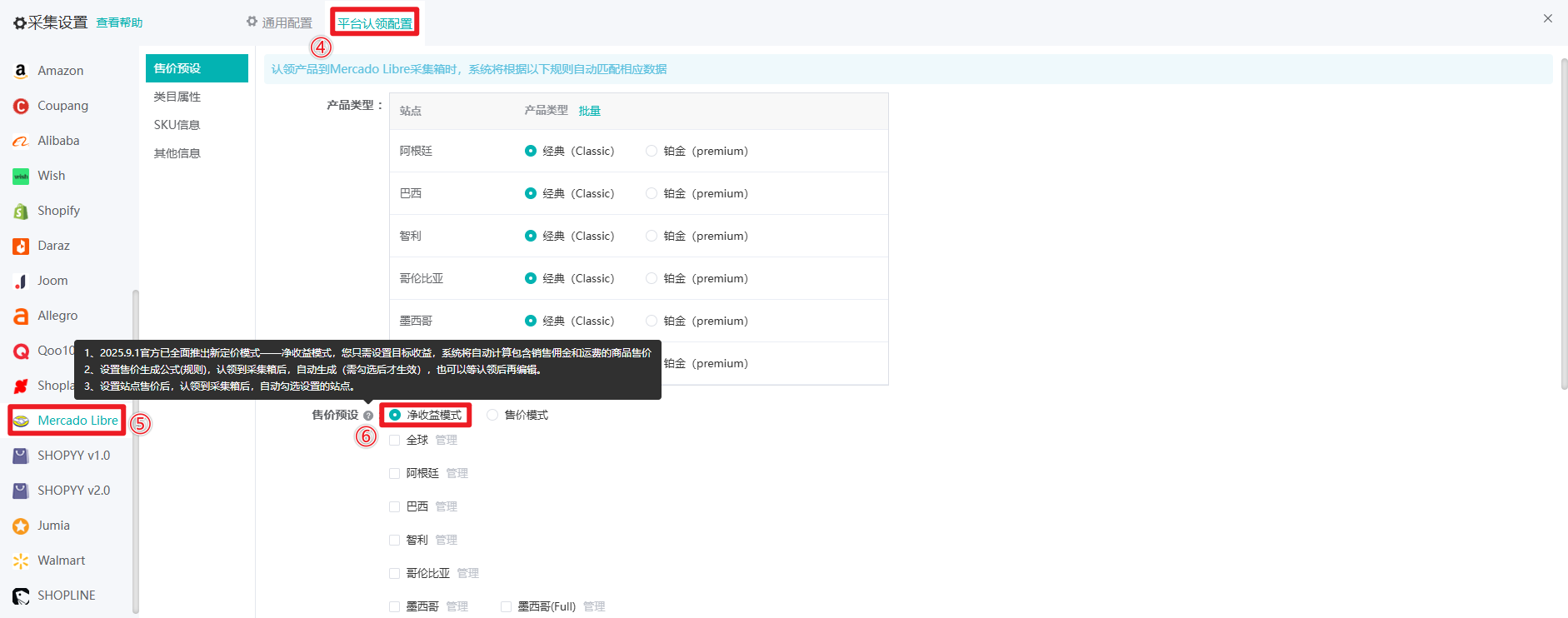The height and width of the screenshot is (618, 1568).
Task: Select the Shopify bag icon
Action: coord(21,211)
